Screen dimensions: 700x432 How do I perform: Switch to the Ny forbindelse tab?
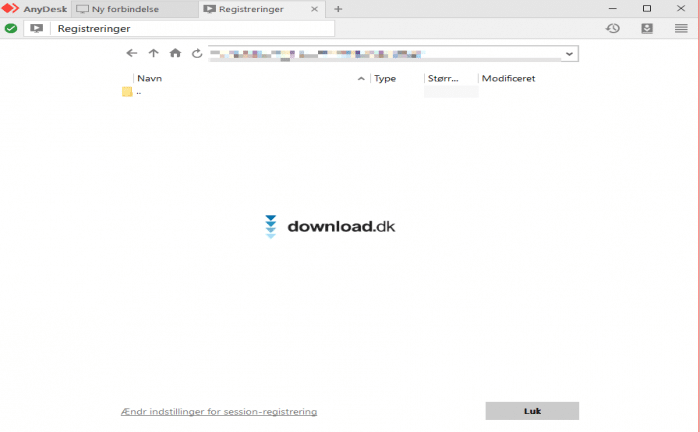pyautogui.click(x=135, y=9)
